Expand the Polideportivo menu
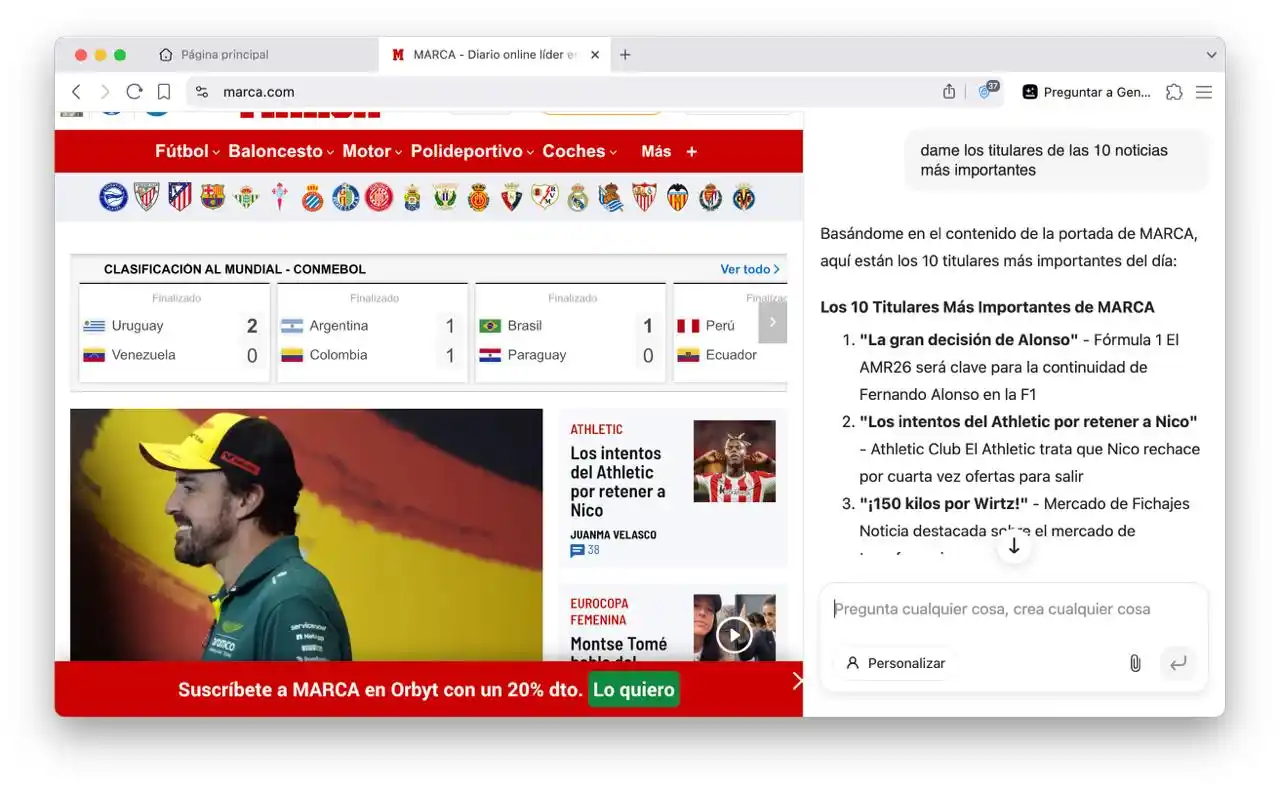 473,151
